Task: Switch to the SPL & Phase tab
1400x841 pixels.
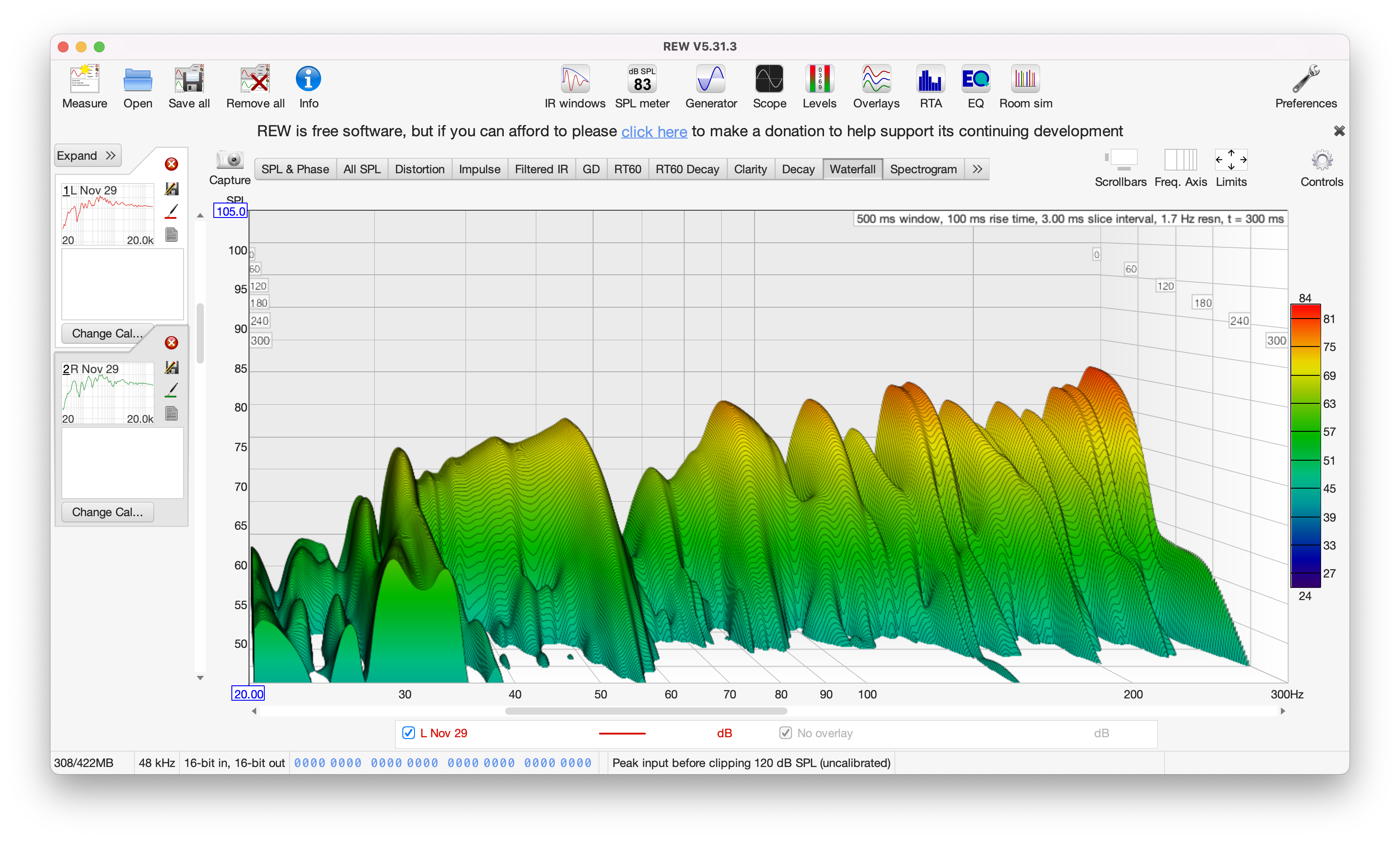Action: pyautogui.click(x=295, y=169)
